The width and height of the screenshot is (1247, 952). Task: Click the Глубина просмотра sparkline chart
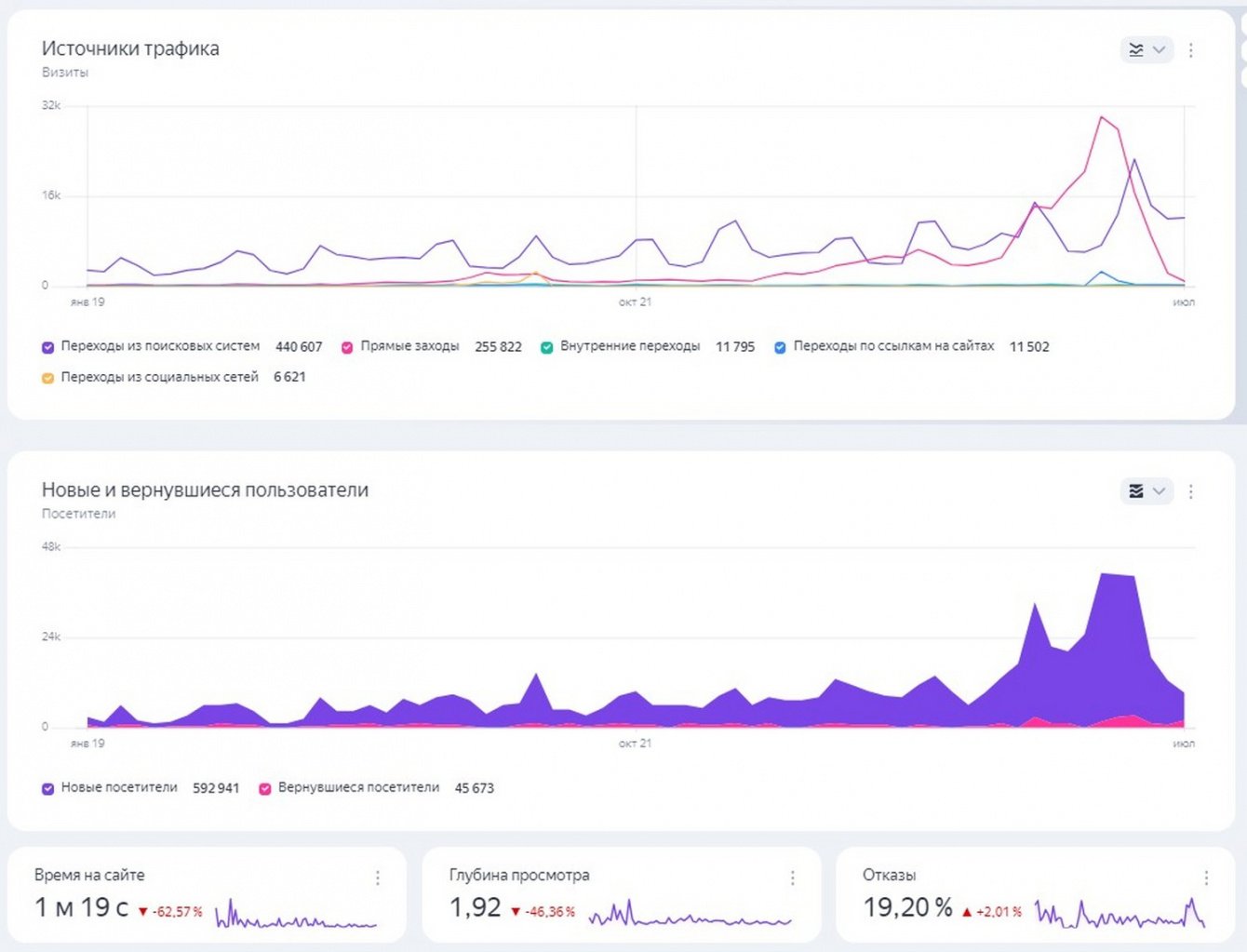pos(690,915)
